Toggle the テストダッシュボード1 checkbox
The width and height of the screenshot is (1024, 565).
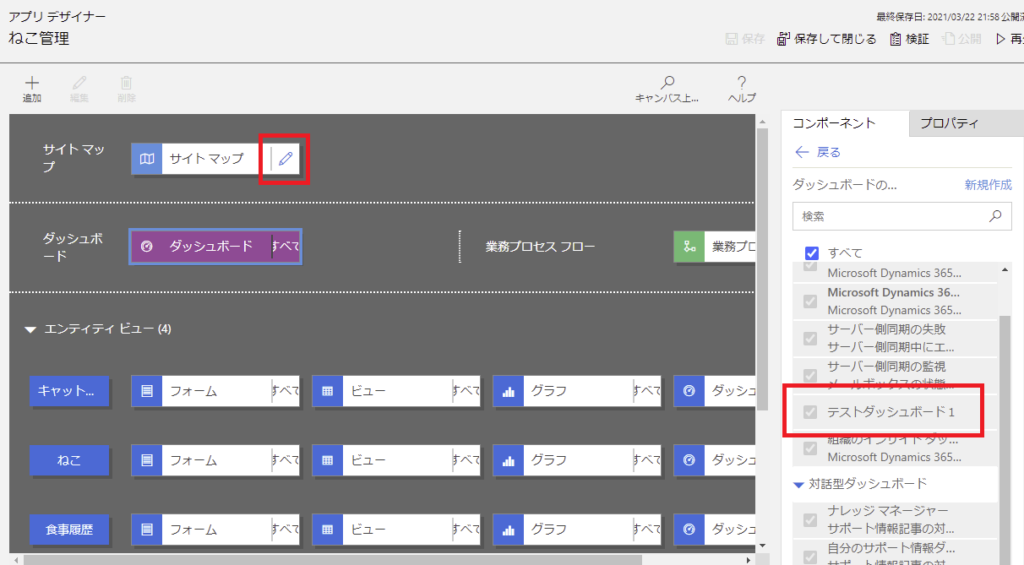(810, 412)
